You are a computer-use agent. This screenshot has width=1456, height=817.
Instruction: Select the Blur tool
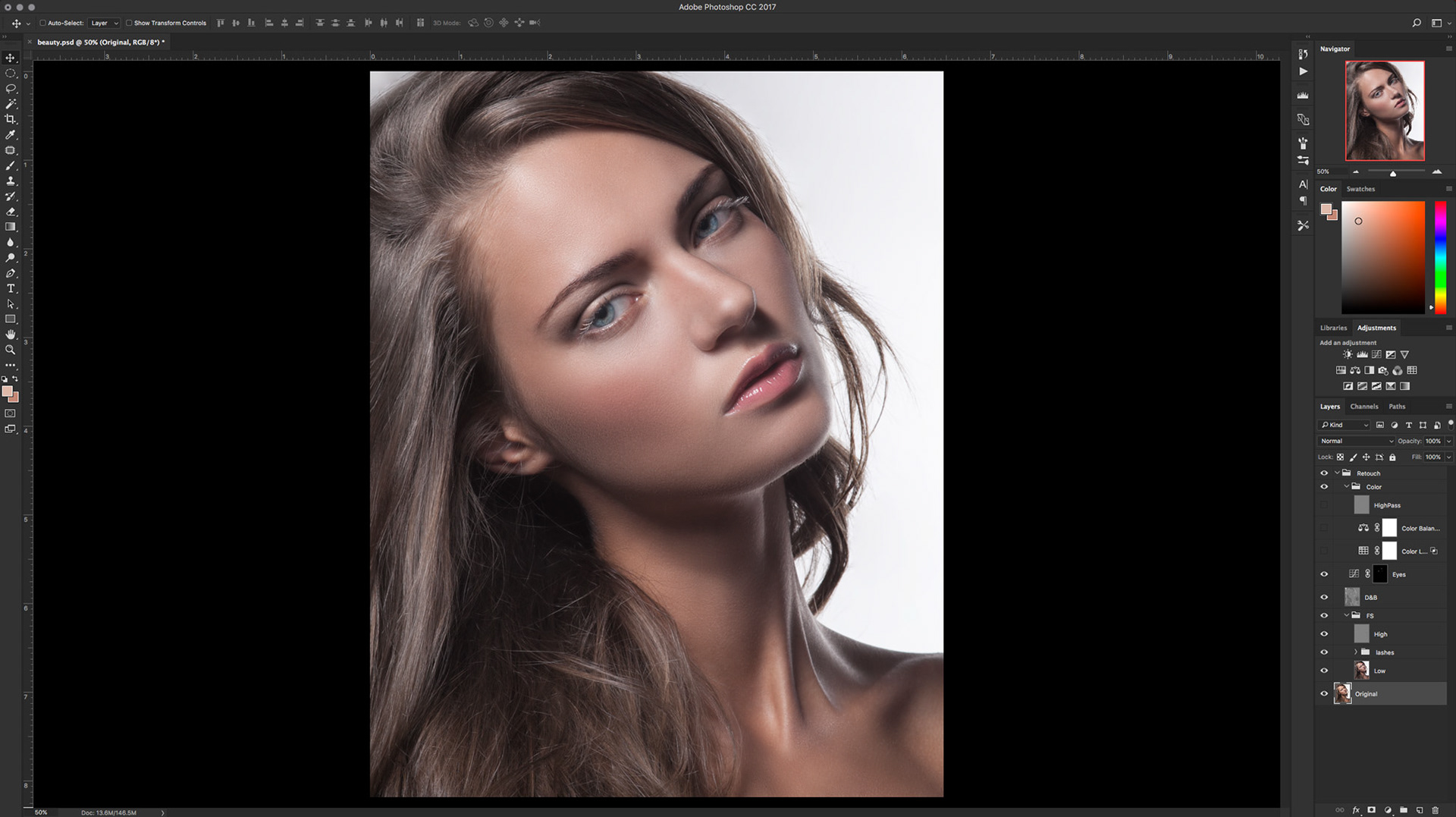click(x=11, y=242)
